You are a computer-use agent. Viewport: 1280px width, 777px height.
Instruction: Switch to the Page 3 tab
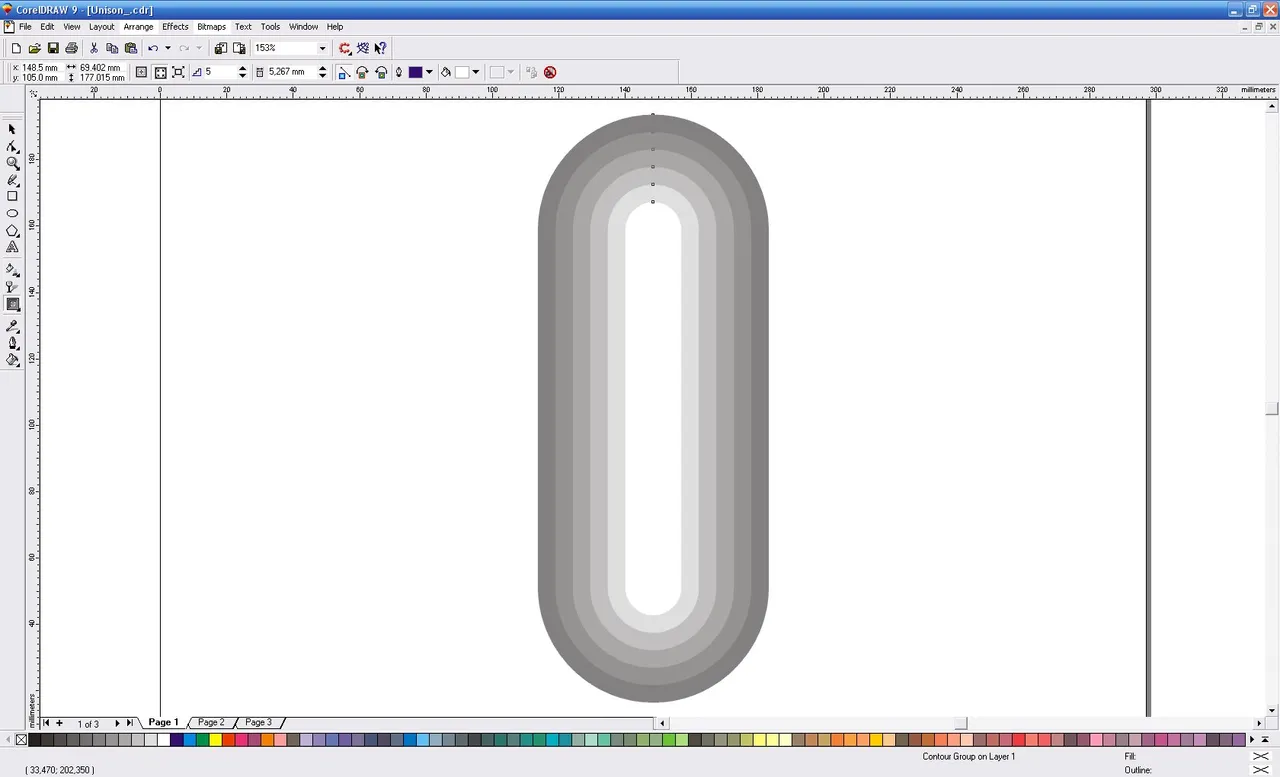tap(258, 722)
